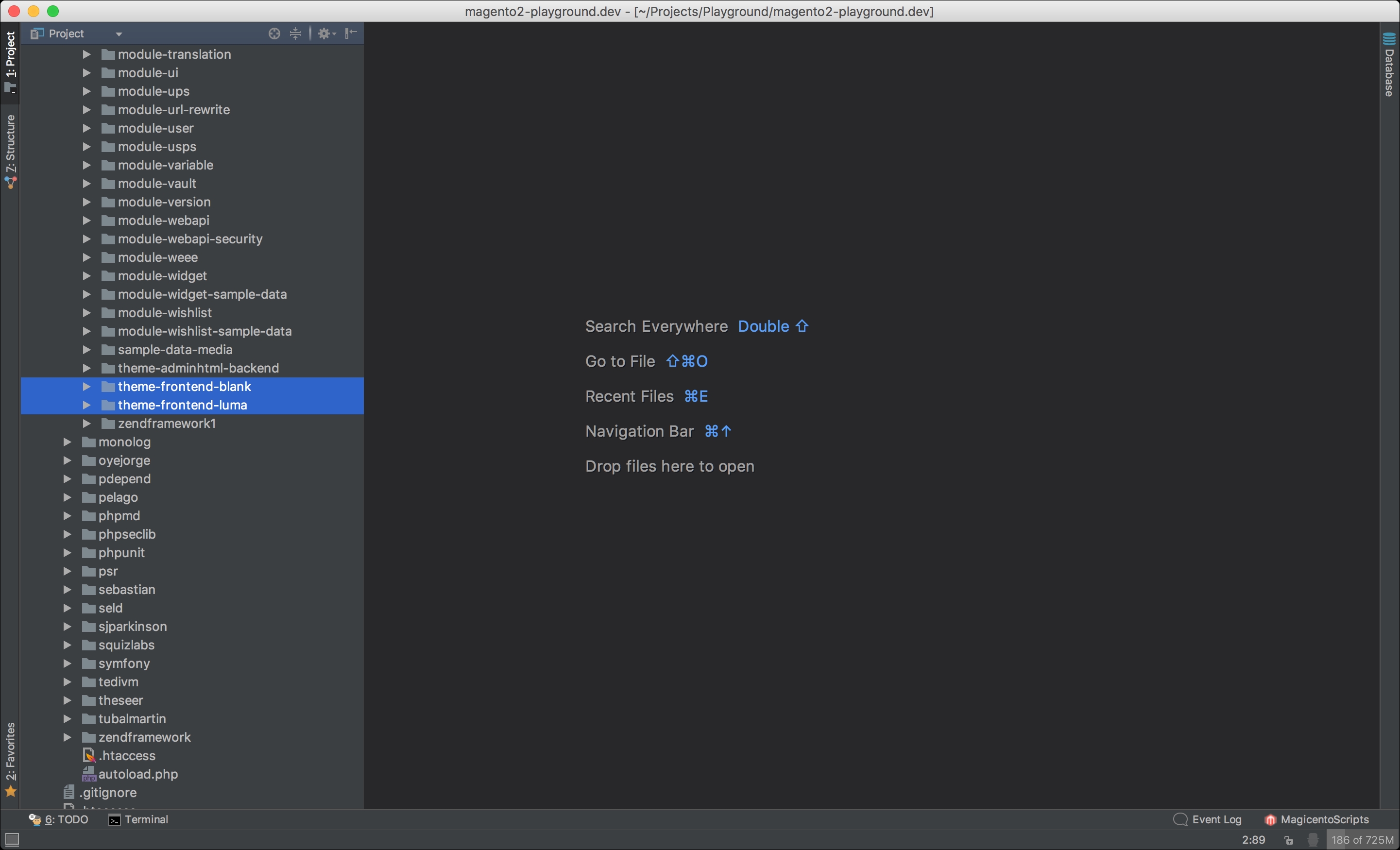Open the Project panel settings gear
This screenshot has height=850, width=1400.
coord(326,34)
